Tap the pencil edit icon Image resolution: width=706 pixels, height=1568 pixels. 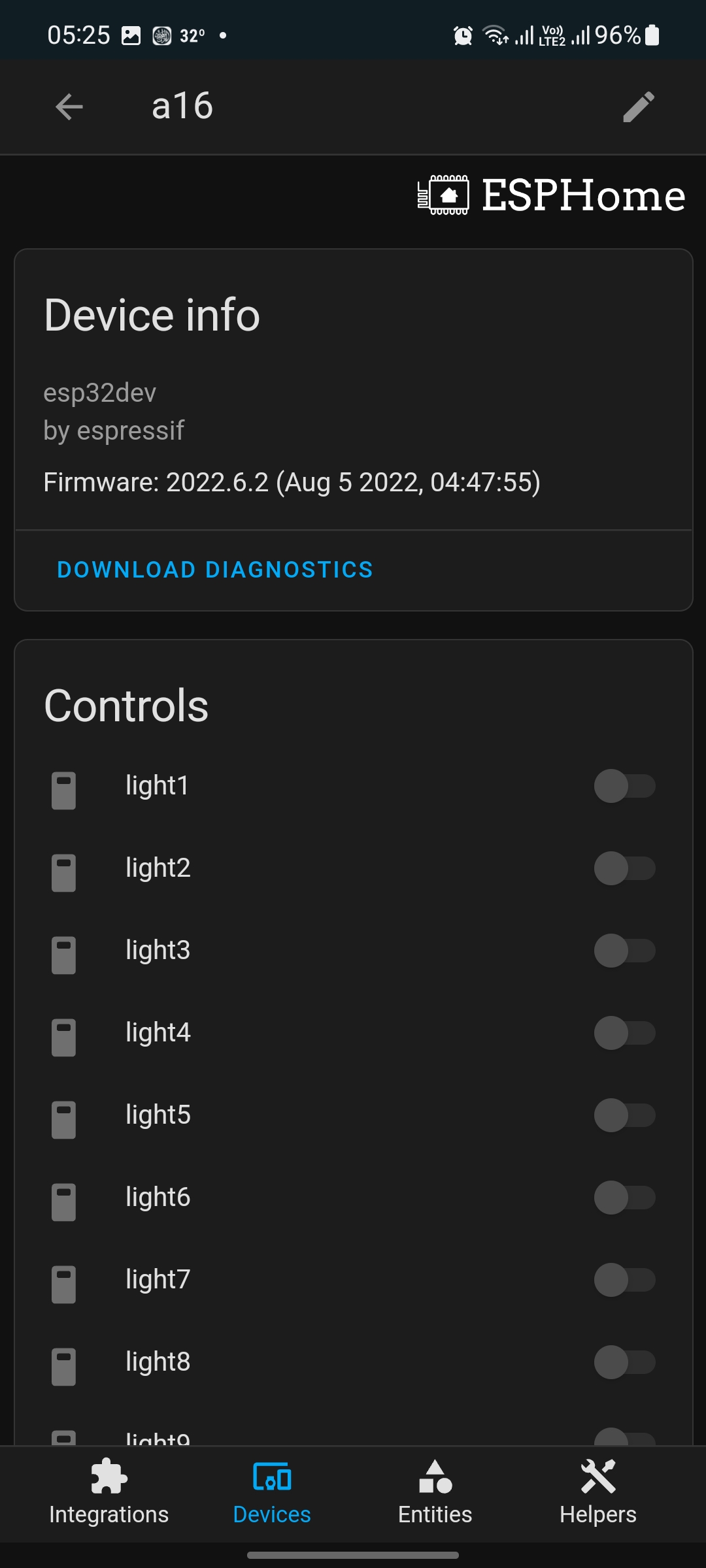638,106
